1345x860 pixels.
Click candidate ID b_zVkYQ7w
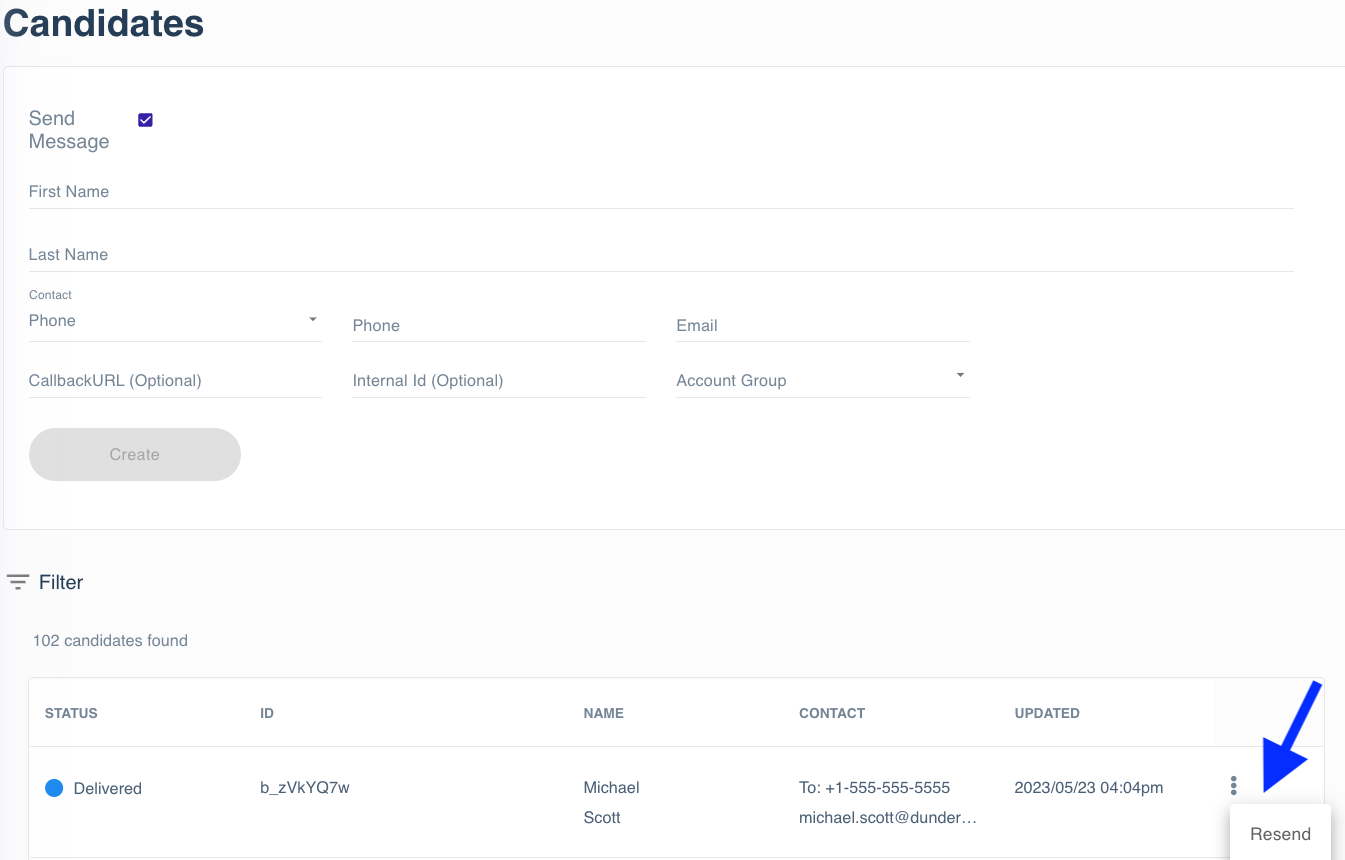tap(304, 787)
